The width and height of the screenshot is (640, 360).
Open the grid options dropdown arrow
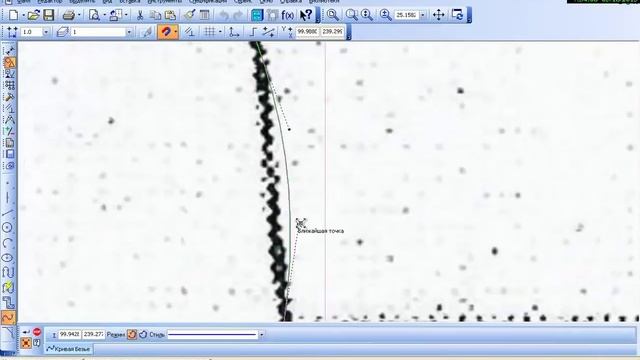220,32
